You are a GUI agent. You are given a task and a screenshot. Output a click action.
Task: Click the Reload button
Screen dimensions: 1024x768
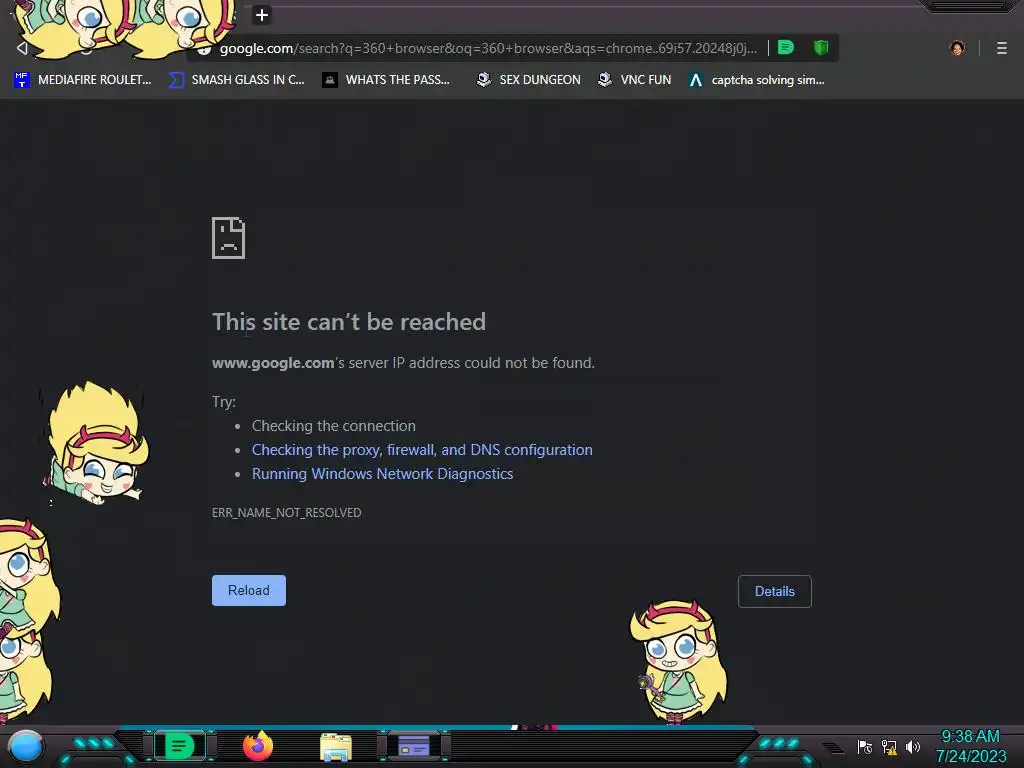pyautogui.click(x=249, y=590)
